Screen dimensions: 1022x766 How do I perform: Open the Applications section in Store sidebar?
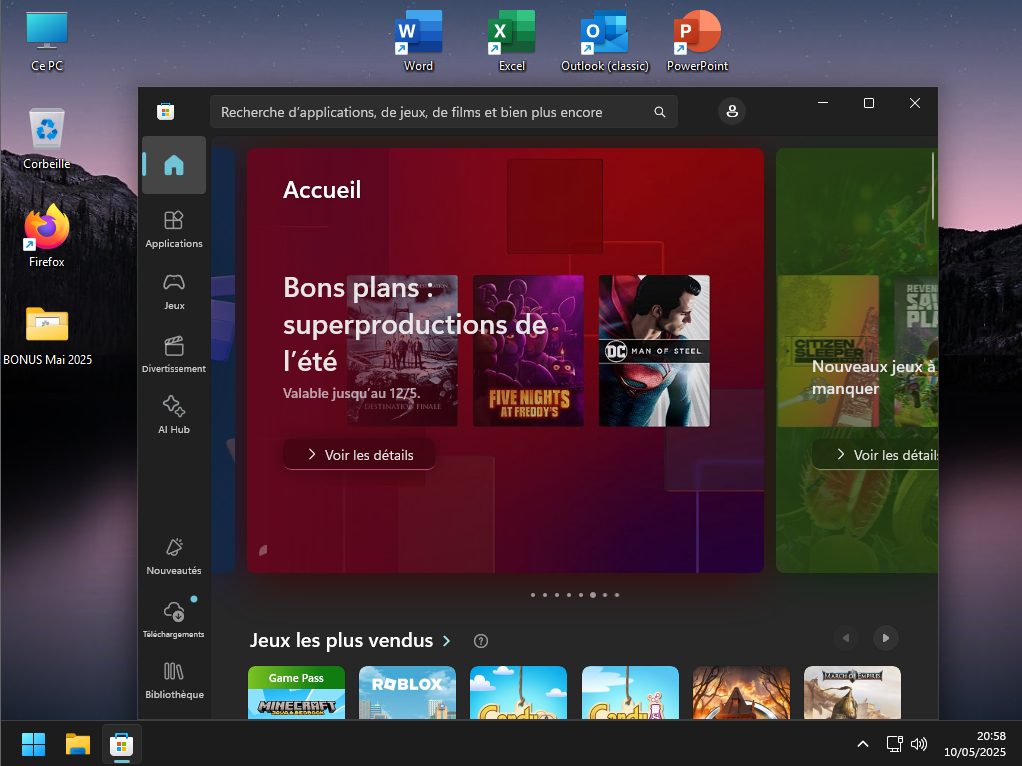pos(174,230)
